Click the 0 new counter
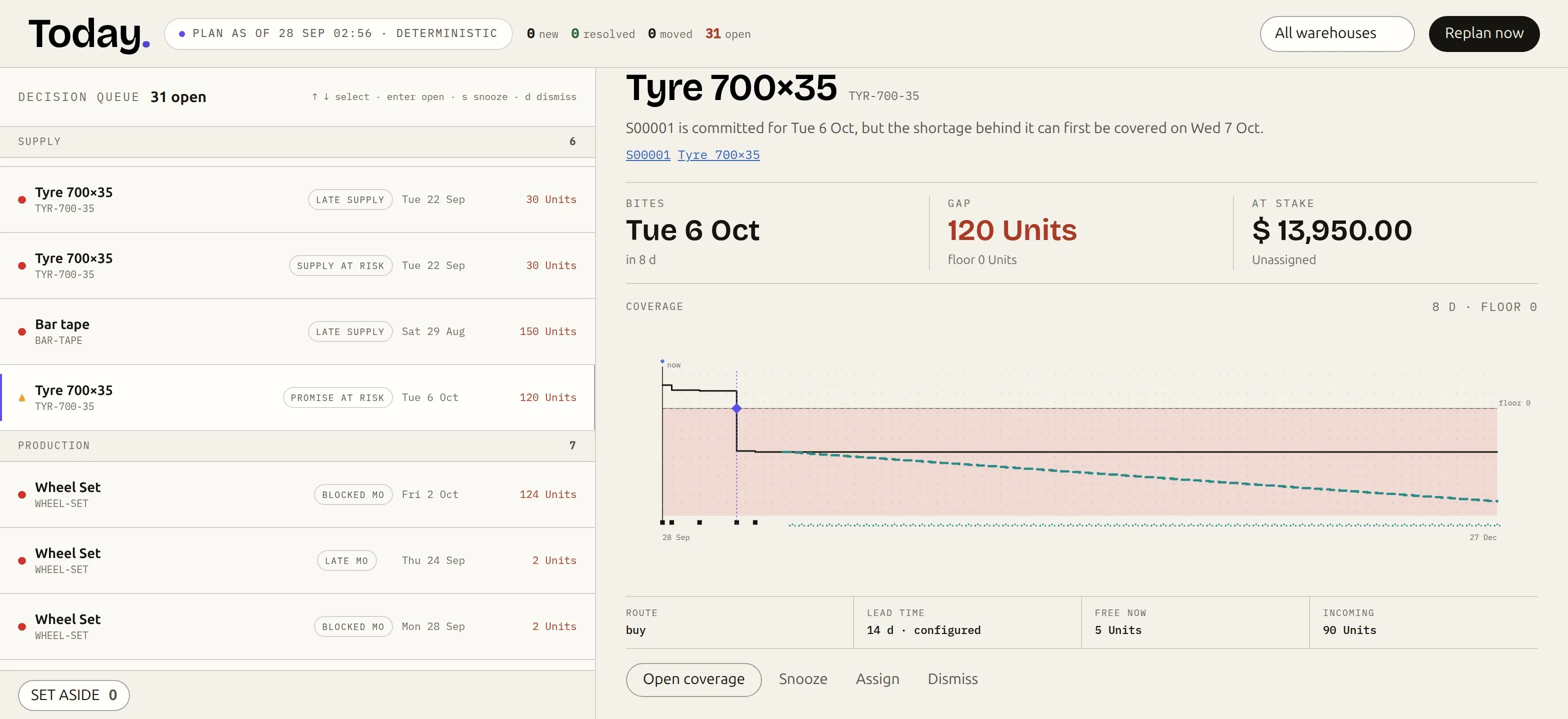Screen dimensions: 1568x719 point(541,34)
